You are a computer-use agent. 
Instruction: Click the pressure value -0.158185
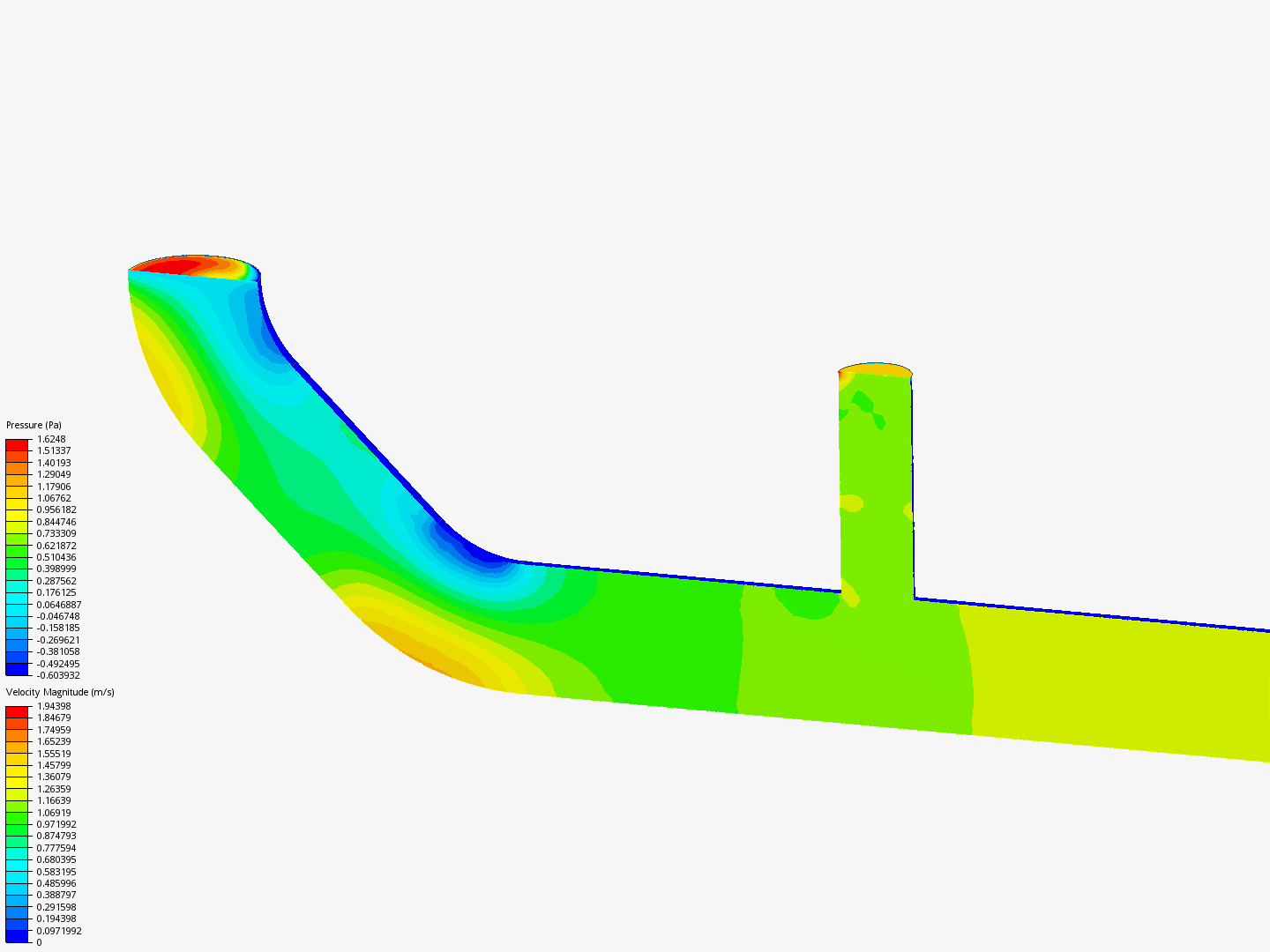(58, 628)
